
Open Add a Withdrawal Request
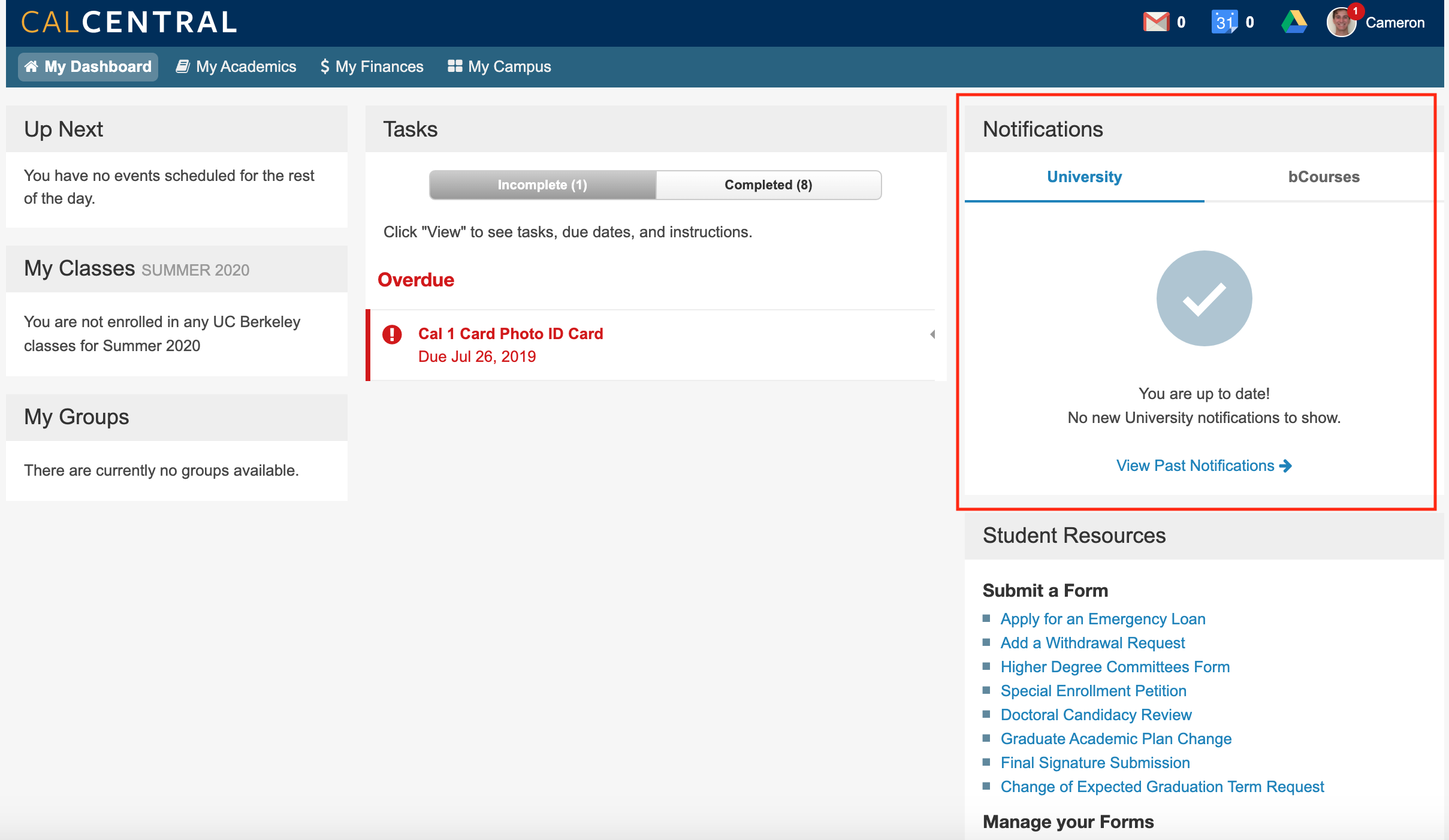click(1092, 643)
